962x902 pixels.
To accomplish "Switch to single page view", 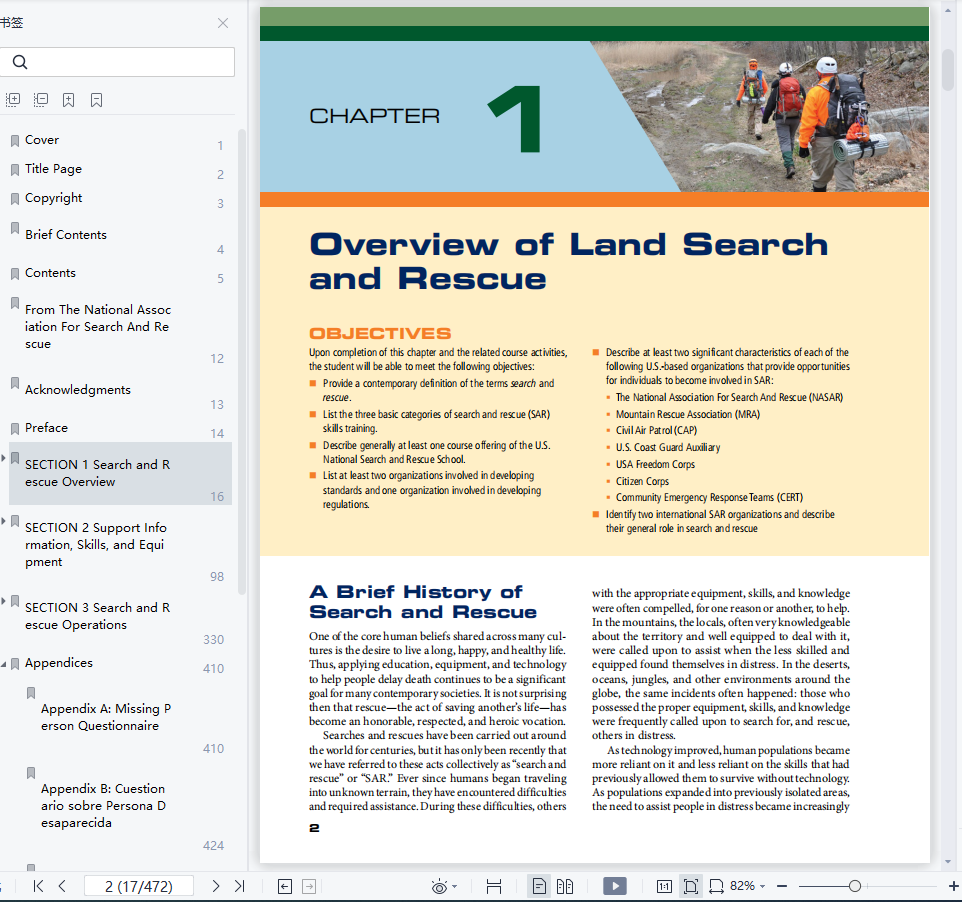I will 539,886.
